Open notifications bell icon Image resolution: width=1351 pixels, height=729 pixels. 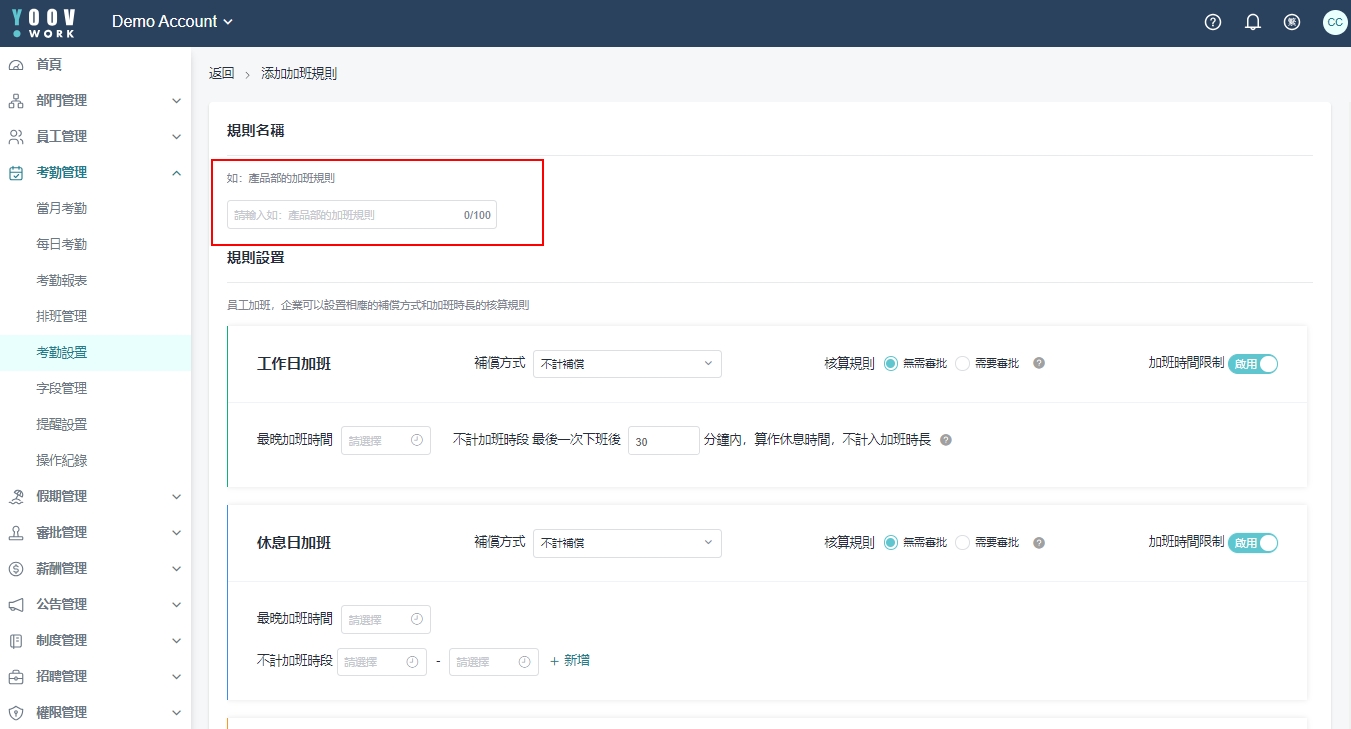pos(1252,22)
